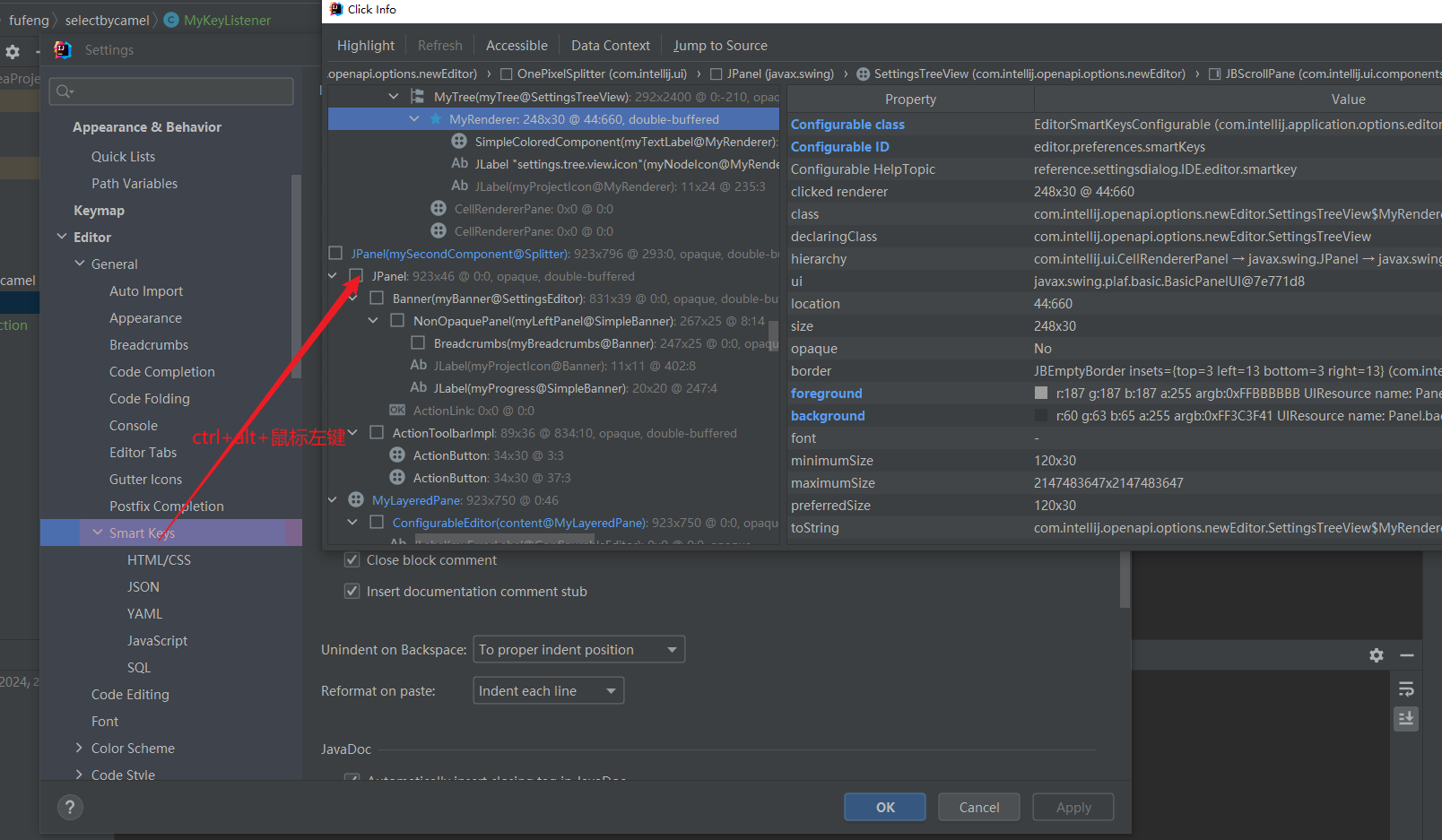Select Keymap in settings tree
1442x840 pixels.
[x=99, y=210]
